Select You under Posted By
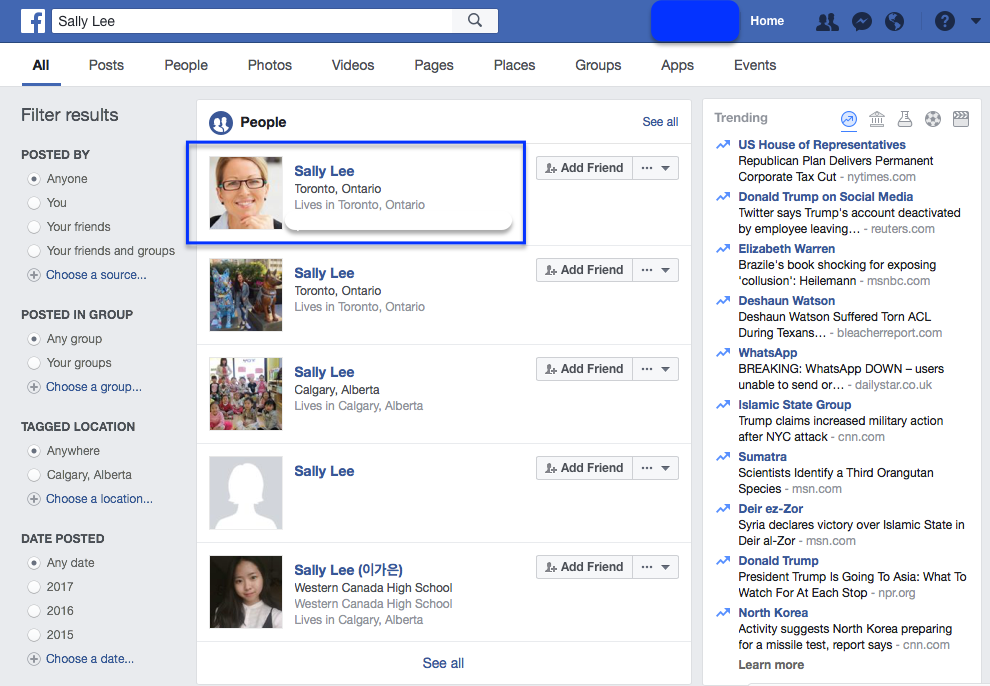This screenshot has width=990, height=686. point(33,203)
